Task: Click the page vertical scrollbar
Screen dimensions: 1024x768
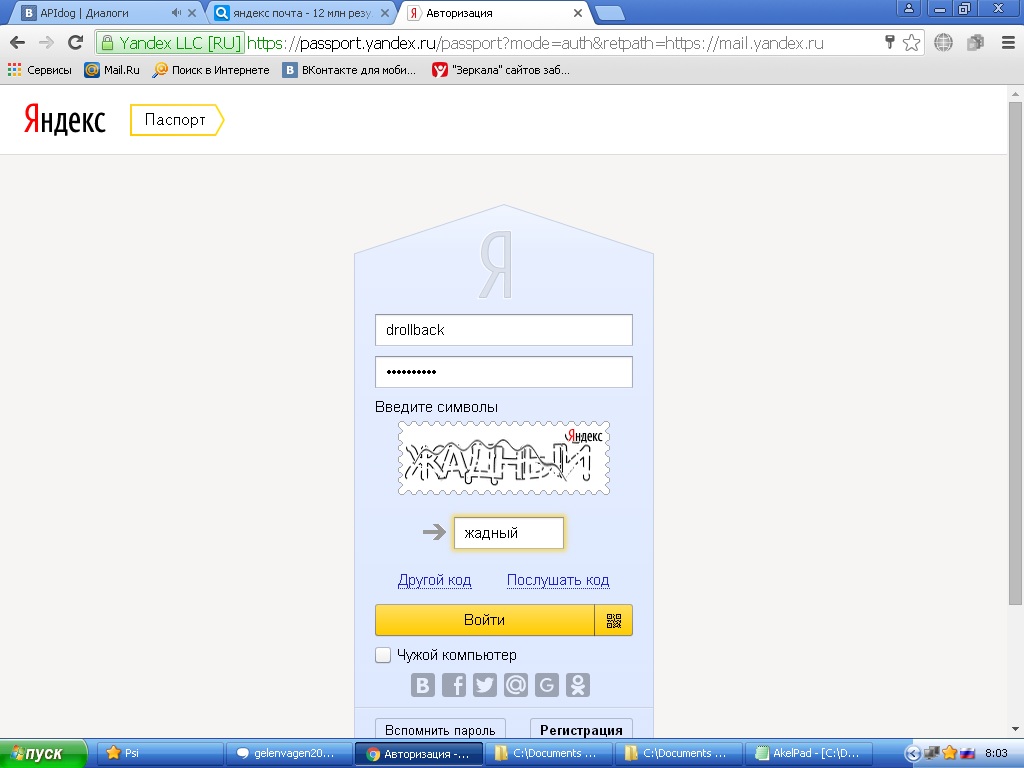Action: [1015, 353]
